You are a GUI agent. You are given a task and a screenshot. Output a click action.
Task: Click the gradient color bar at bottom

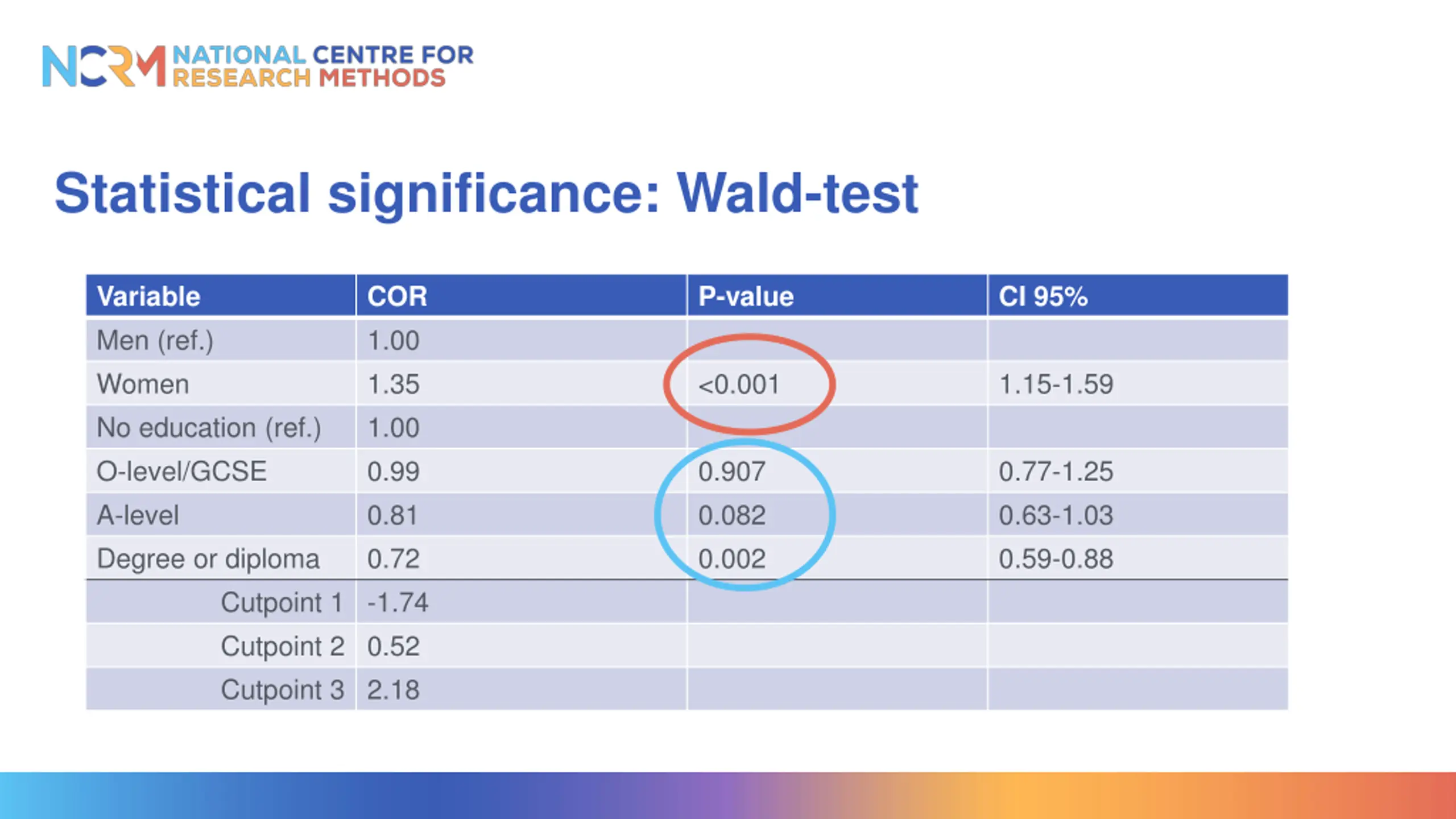point(728,795)
